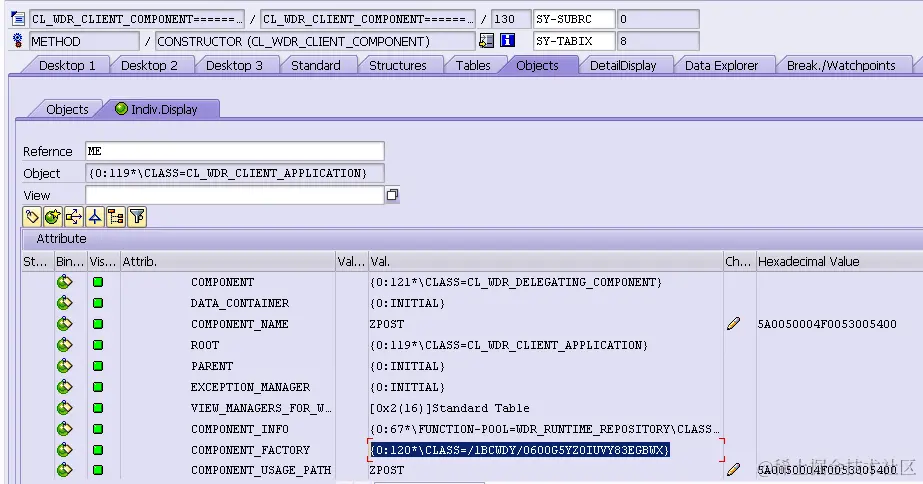
Task: Click the Refernce input field containing ME
Action: click(235, 151)
